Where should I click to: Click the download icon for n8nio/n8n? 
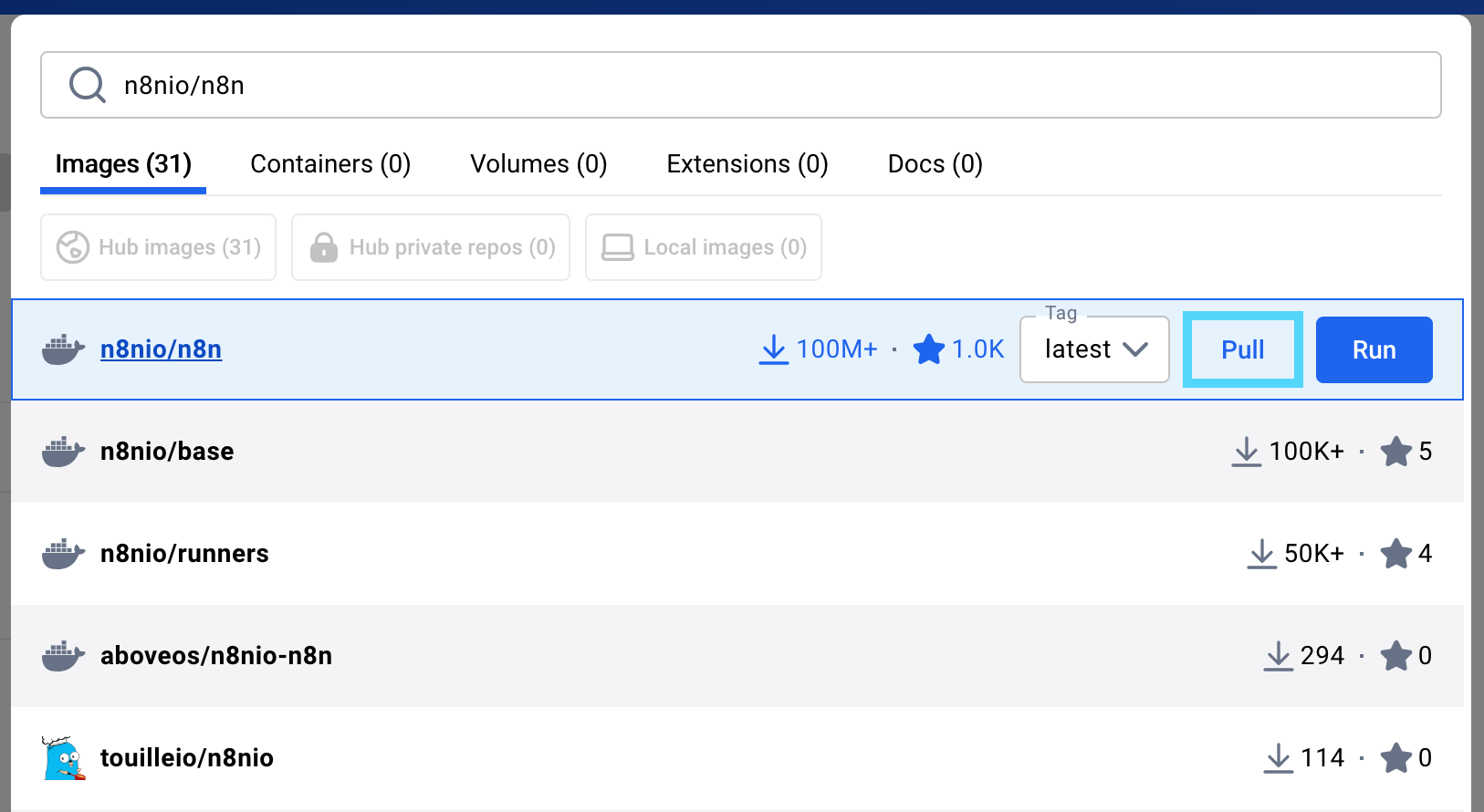773,349
